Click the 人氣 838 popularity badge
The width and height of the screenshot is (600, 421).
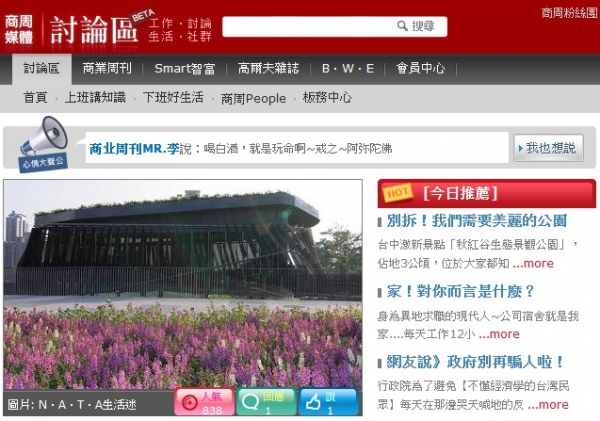204,402
